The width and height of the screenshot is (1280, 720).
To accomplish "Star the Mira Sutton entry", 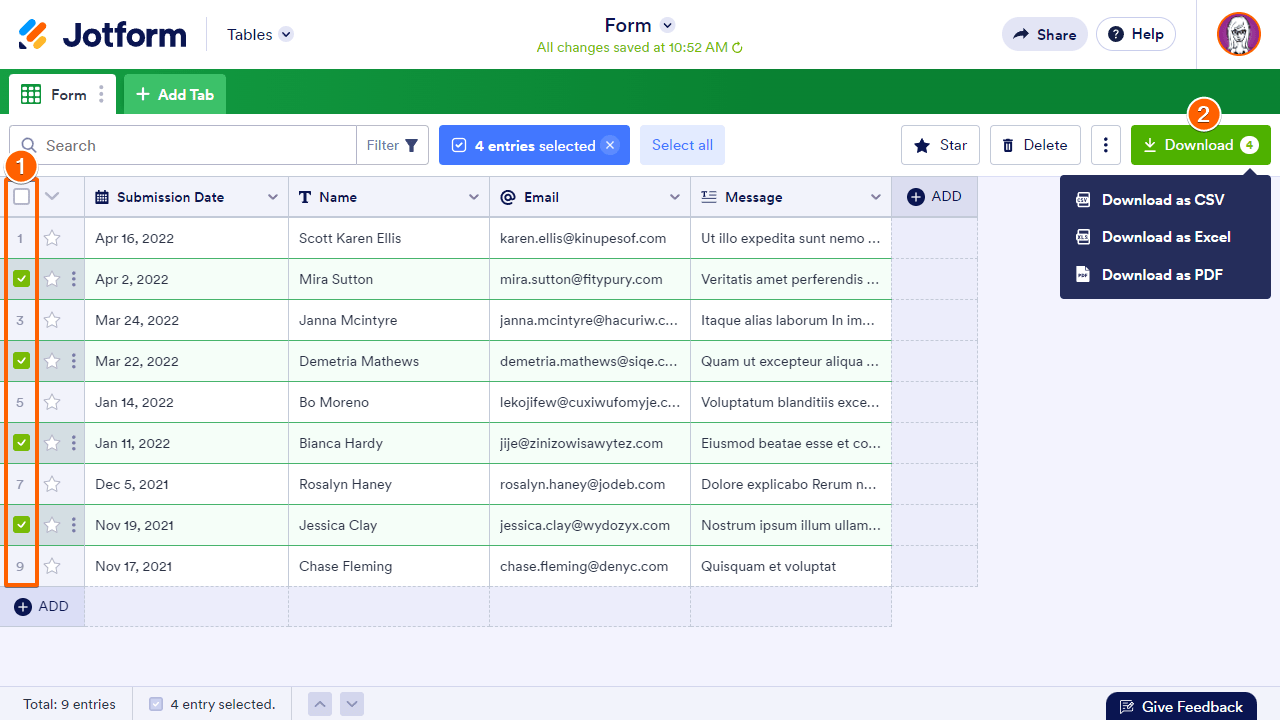I will (x=52, y=279).
